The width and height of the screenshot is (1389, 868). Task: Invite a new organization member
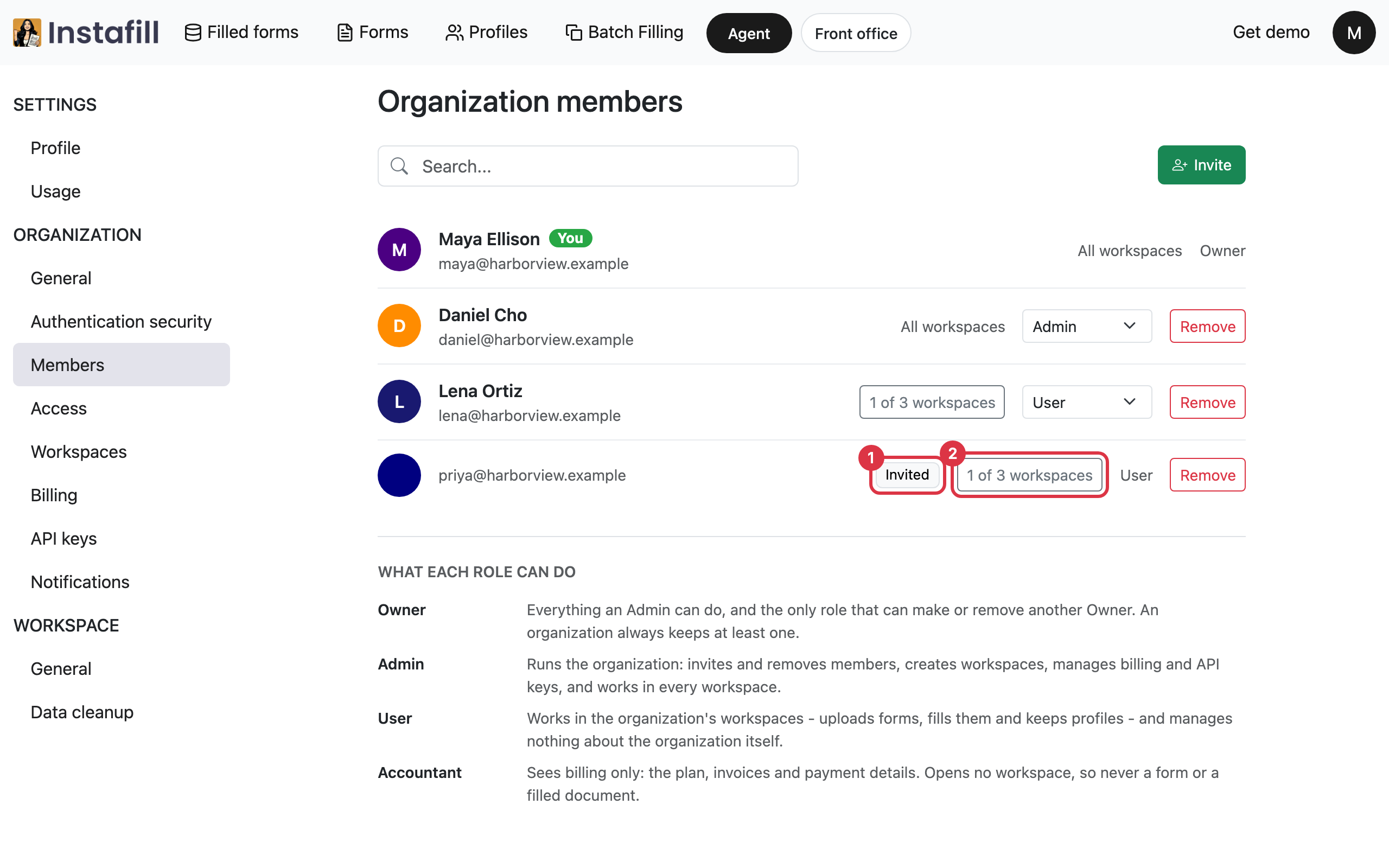click(x=1201, y=165)
